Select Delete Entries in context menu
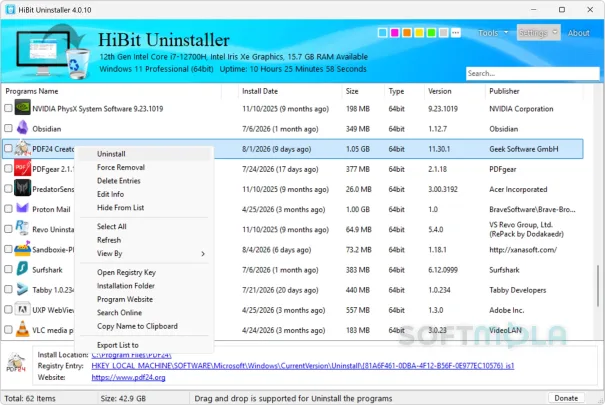Viewport: 605px width, 405px height. pos(145,181)
